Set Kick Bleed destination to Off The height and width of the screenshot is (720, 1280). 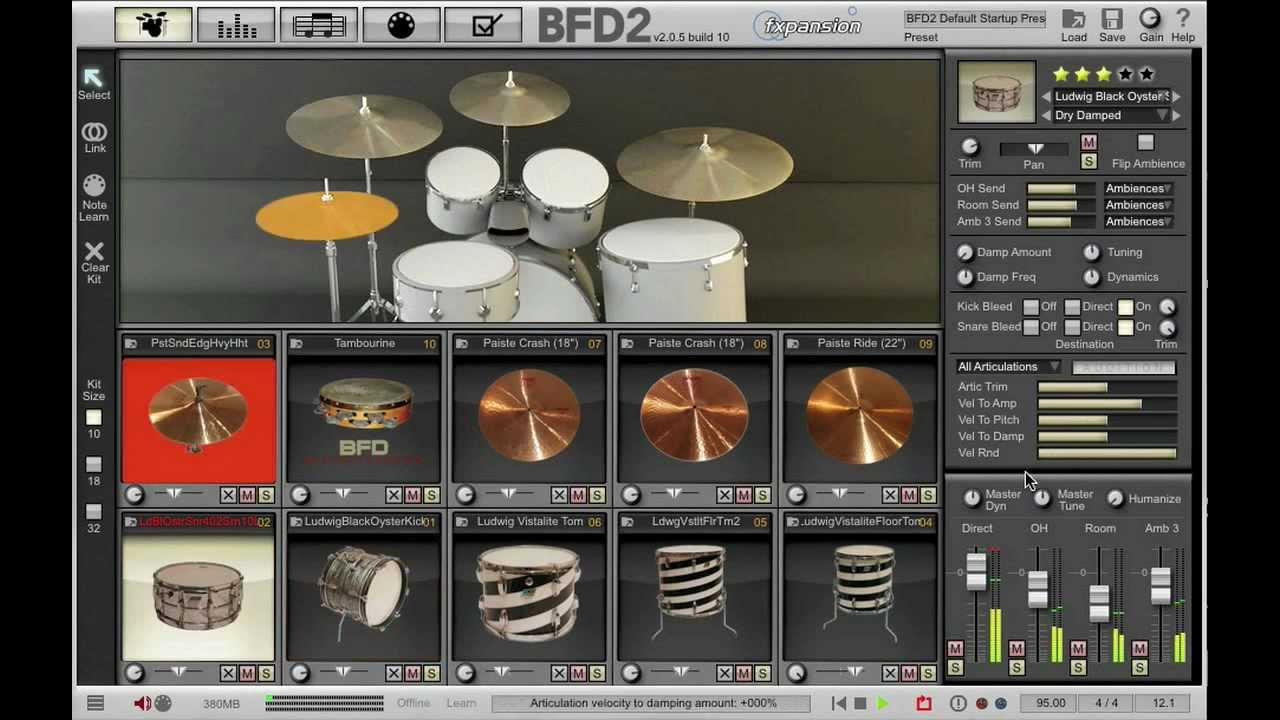[x=1030, y=307]
